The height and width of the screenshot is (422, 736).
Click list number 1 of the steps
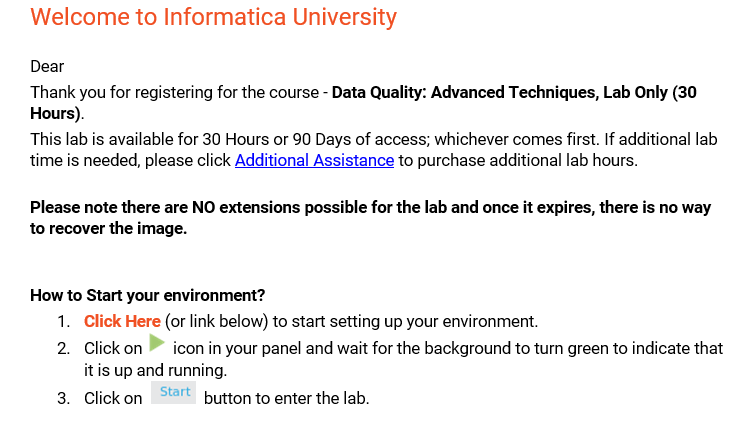[63, 321]
